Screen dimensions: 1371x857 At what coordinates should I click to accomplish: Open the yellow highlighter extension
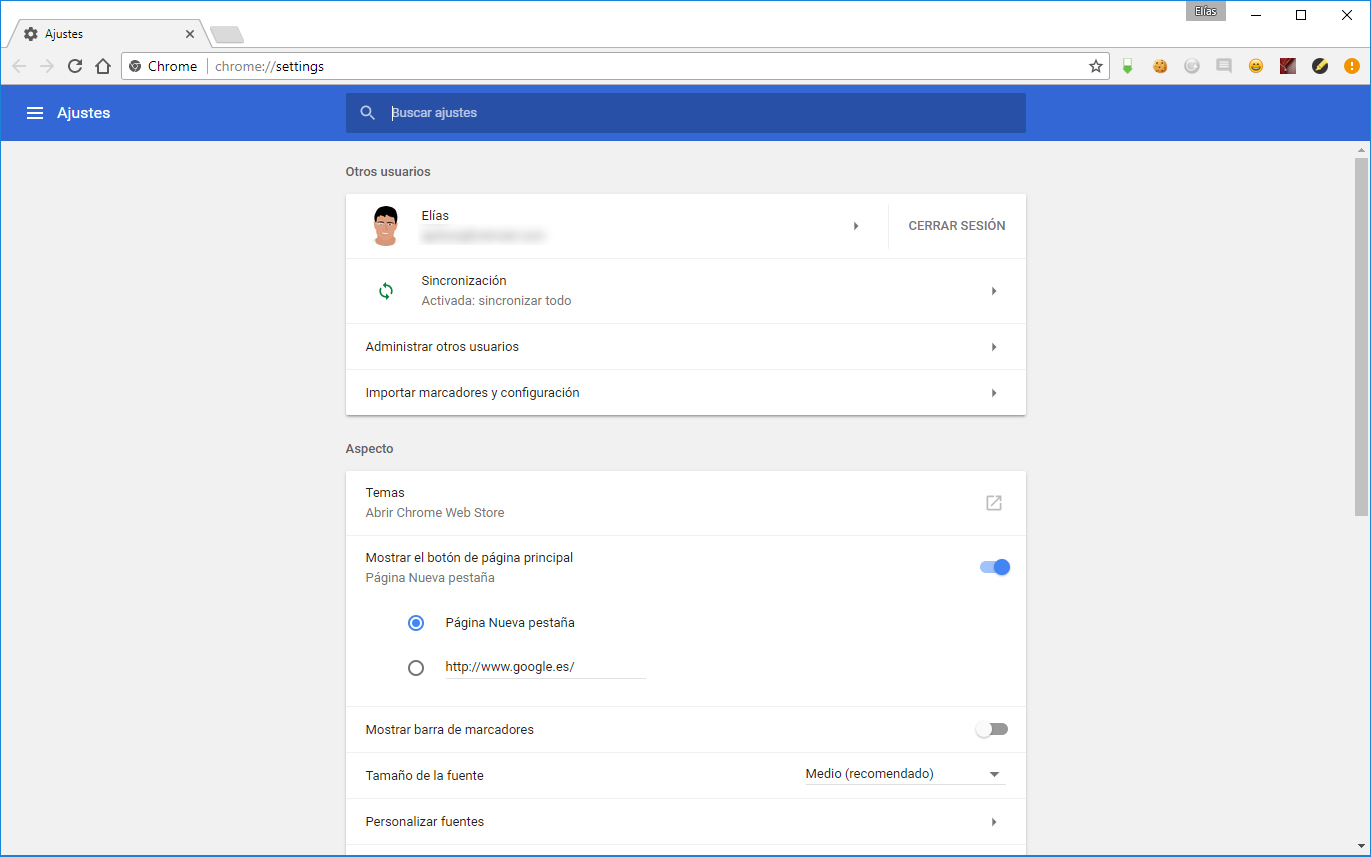[x=1319, y=66]
